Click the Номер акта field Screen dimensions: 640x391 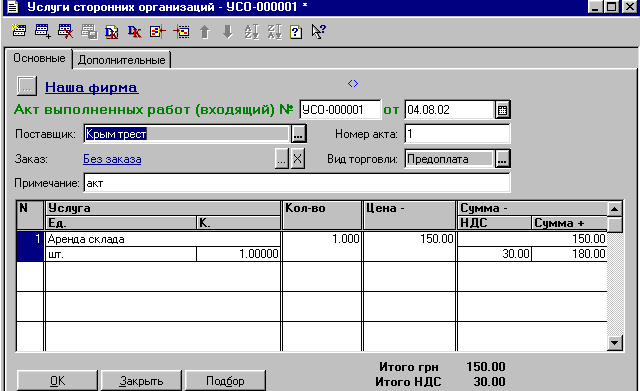(x=457, y=134)
